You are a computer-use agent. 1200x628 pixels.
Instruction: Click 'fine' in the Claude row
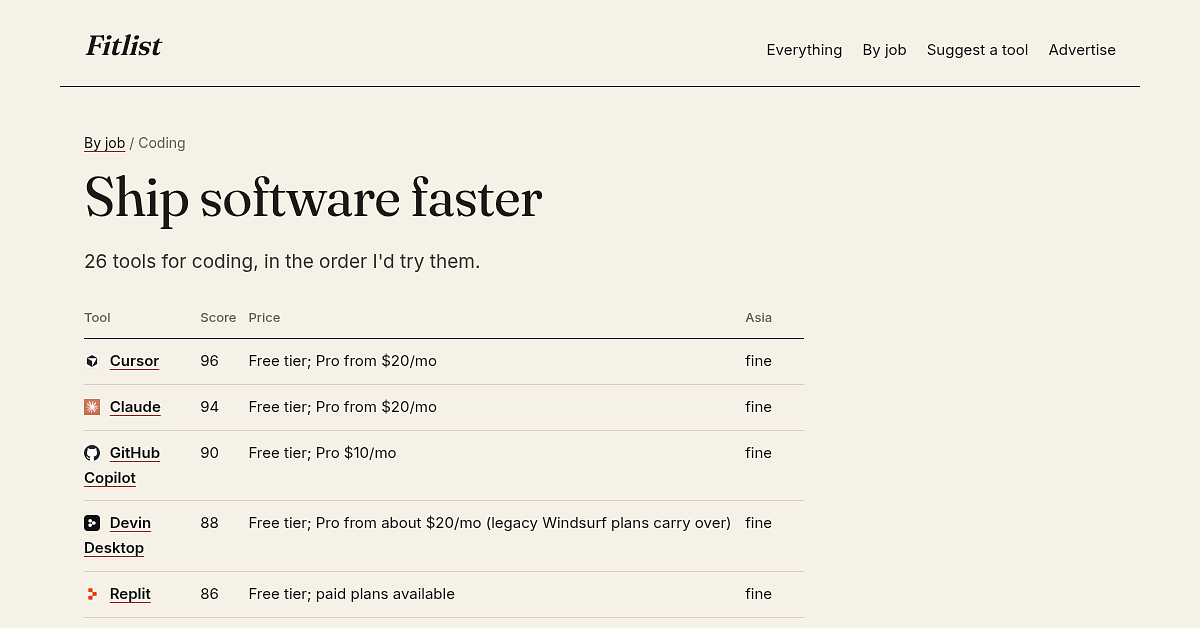(758, 407)
